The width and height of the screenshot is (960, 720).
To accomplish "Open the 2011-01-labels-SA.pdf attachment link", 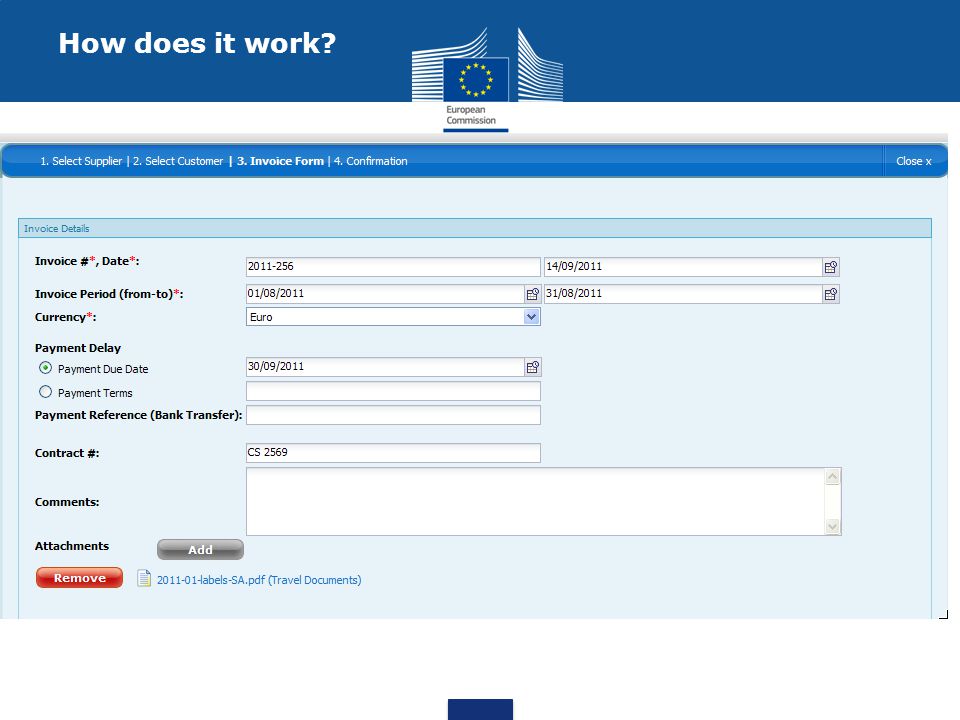I will pyautogui.click(x=259, y=580).
